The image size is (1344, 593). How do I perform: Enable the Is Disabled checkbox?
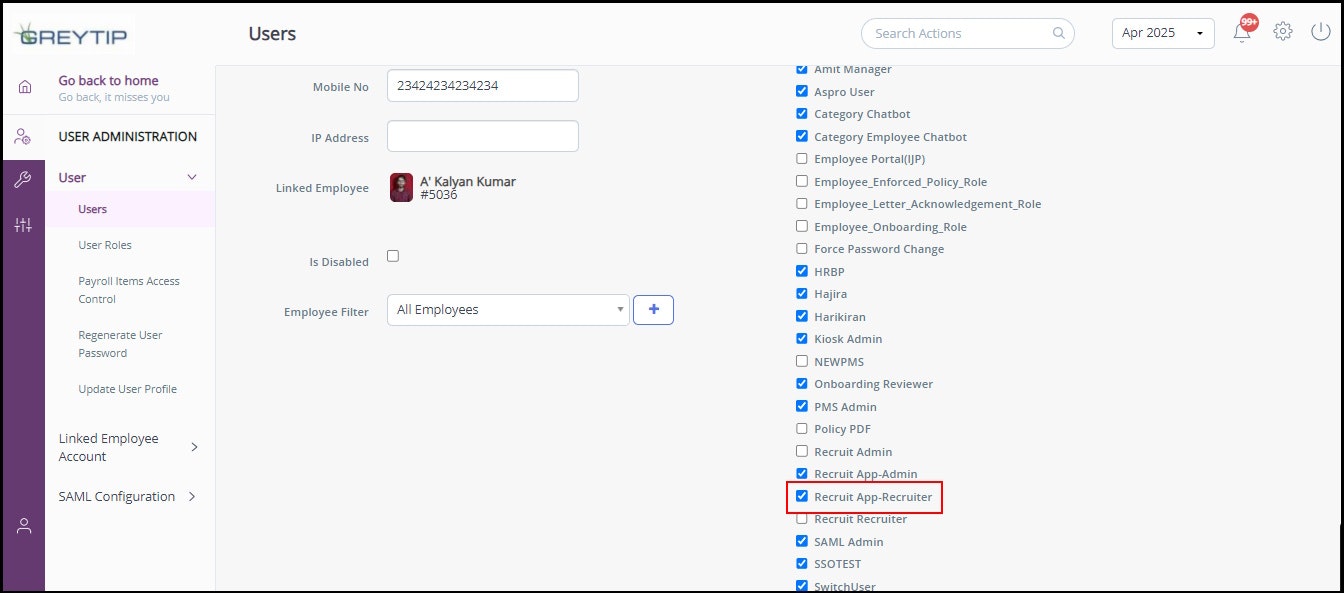click(x=393, y=256)
